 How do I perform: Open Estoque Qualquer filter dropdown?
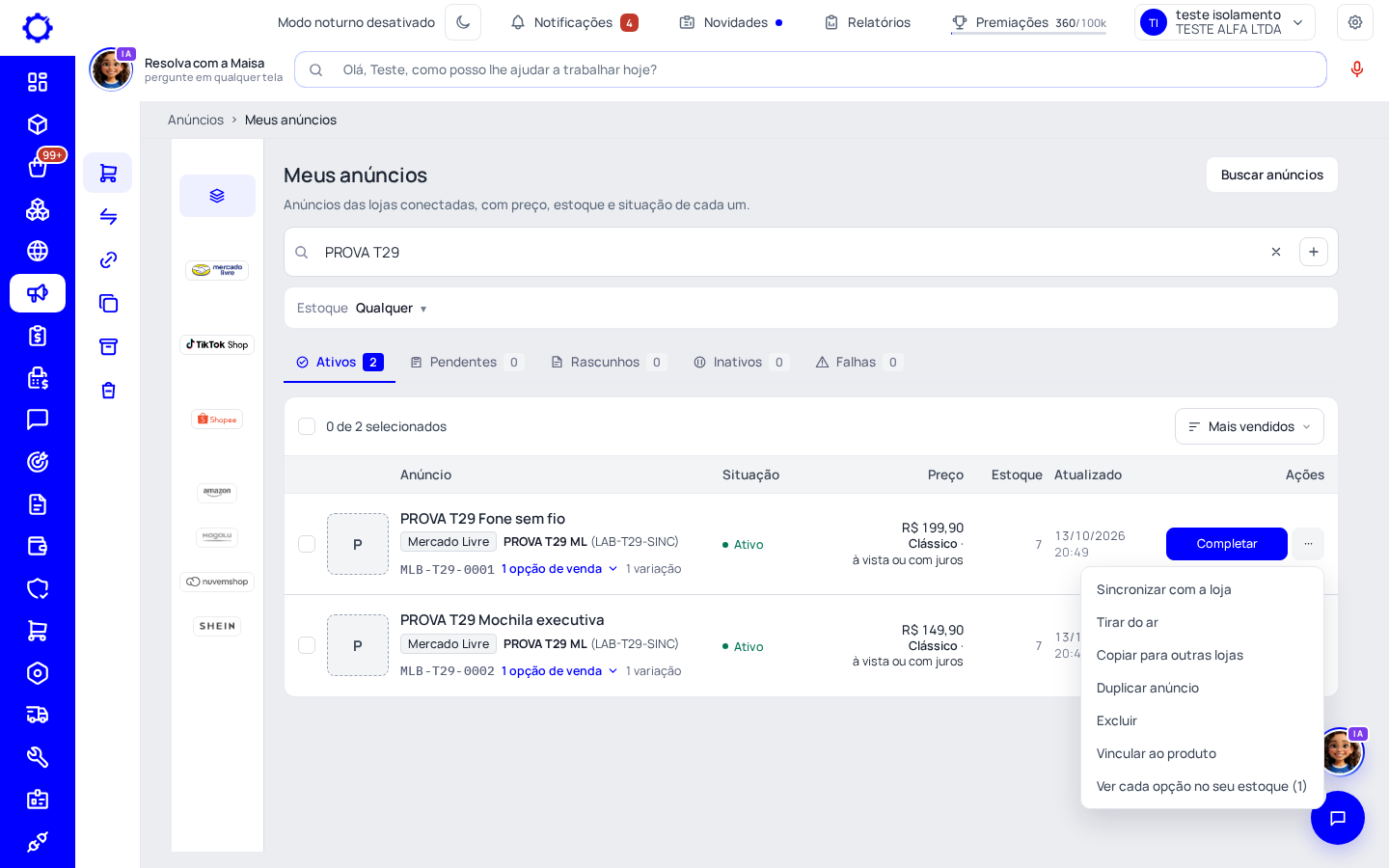click(363, 308)
